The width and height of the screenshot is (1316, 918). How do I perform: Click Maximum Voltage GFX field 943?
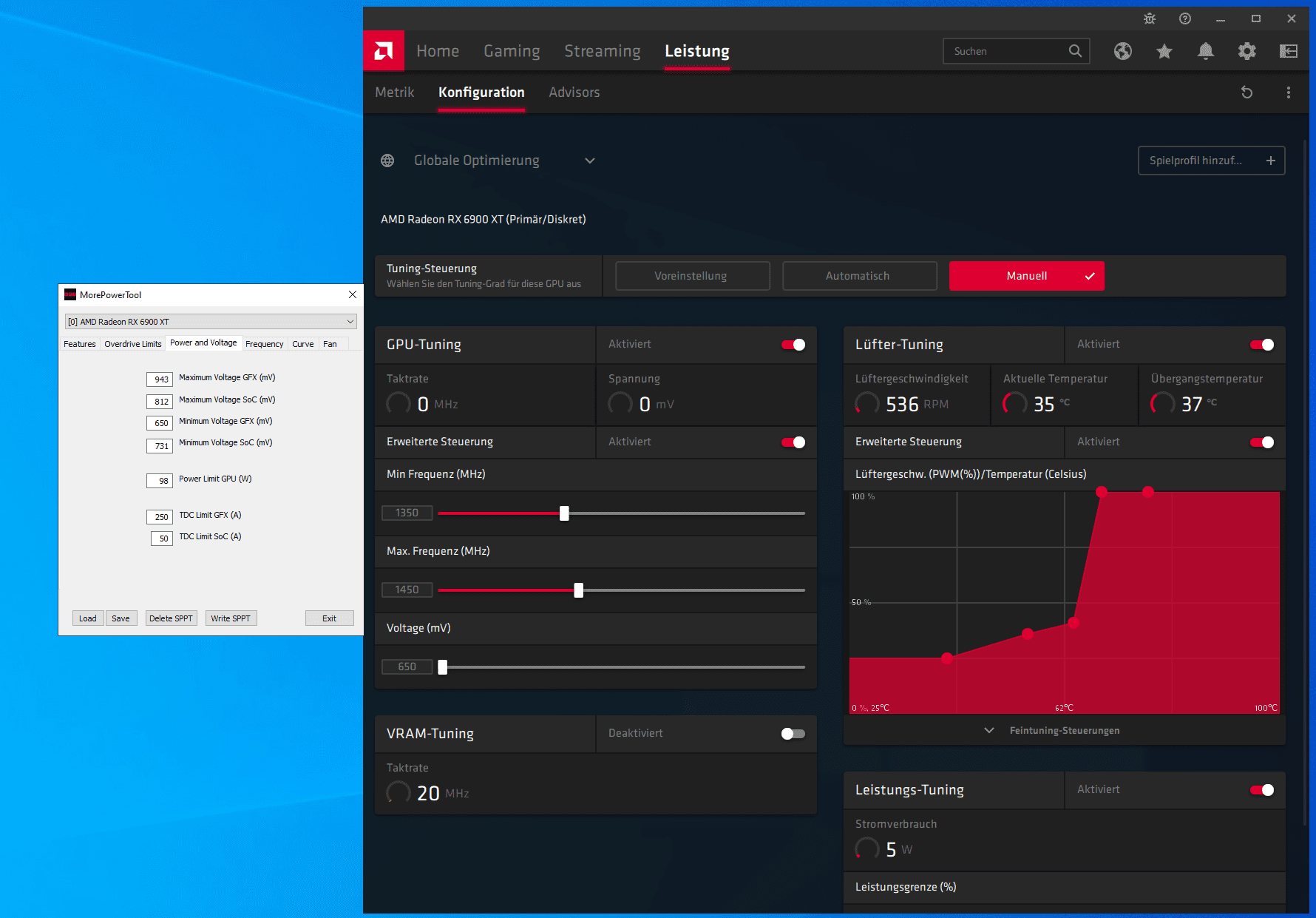tap(160, 379)
